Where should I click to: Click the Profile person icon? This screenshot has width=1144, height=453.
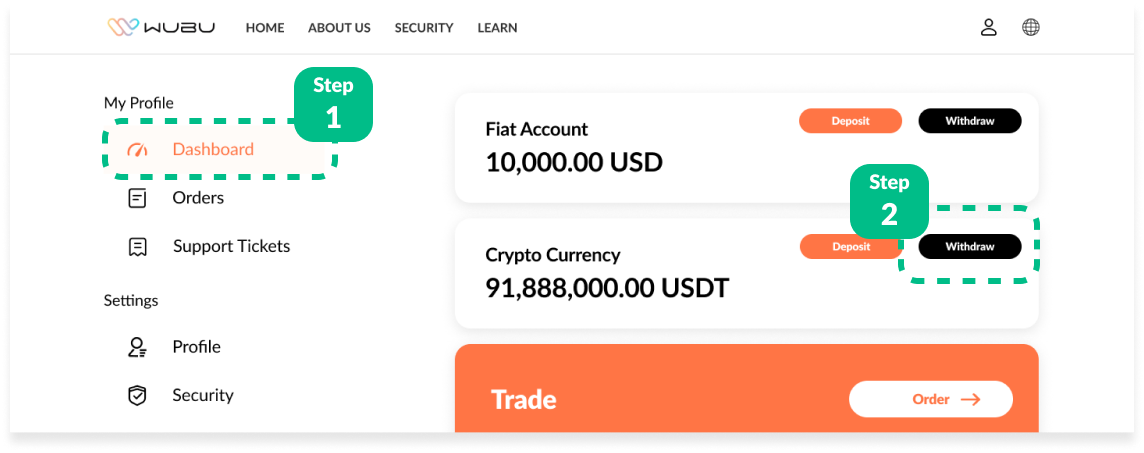138,347
